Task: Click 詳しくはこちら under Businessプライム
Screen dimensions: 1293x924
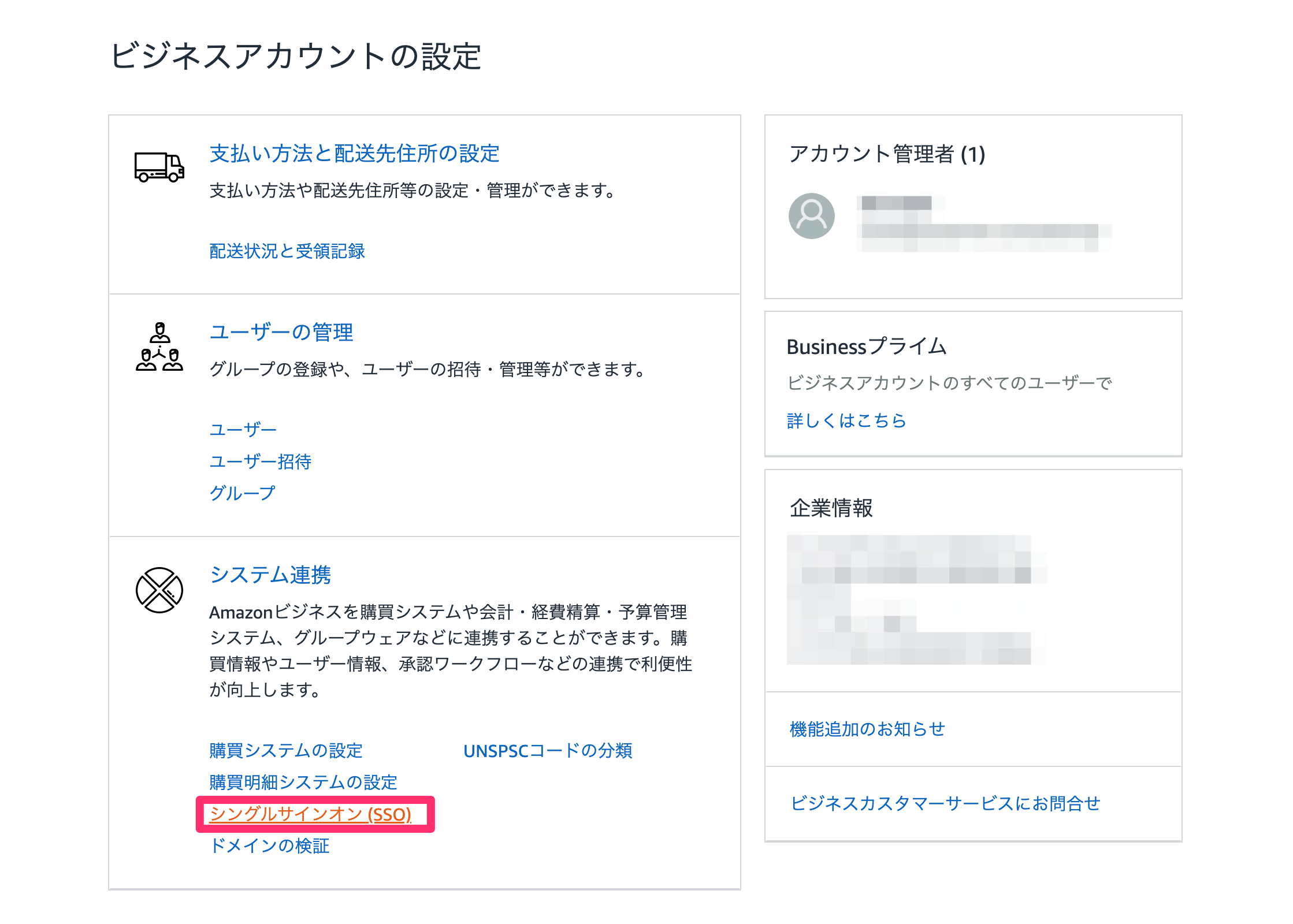Action: (846, 420)
